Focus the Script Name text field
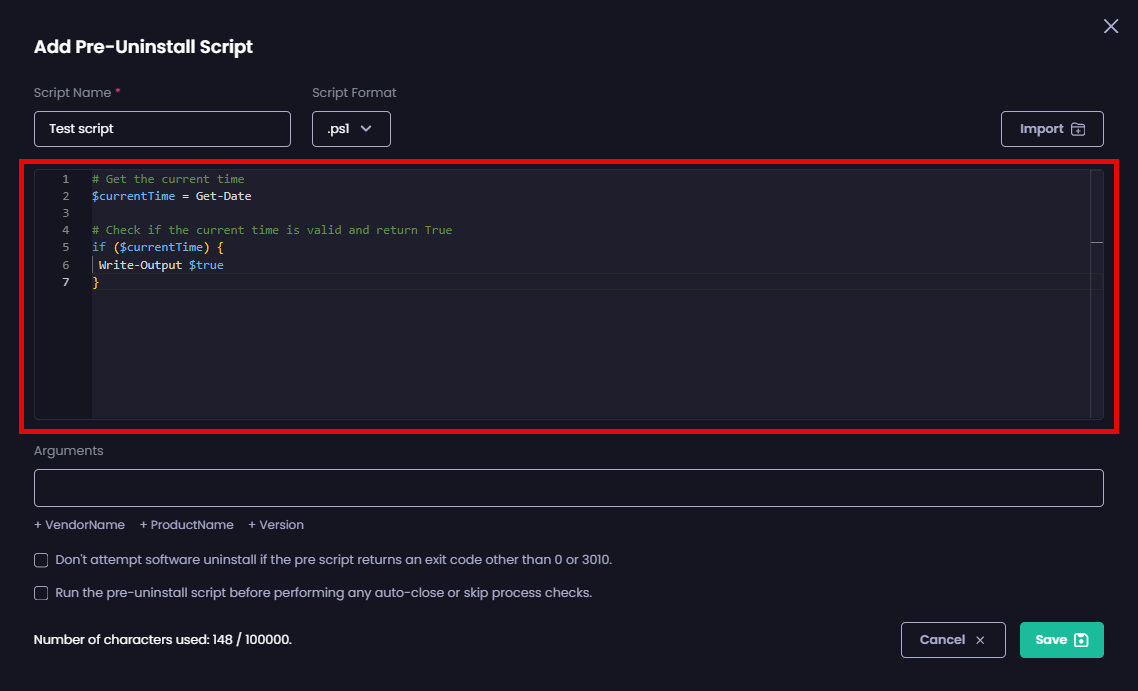Viewport: 1138px width, 691px height. [162, 129]
